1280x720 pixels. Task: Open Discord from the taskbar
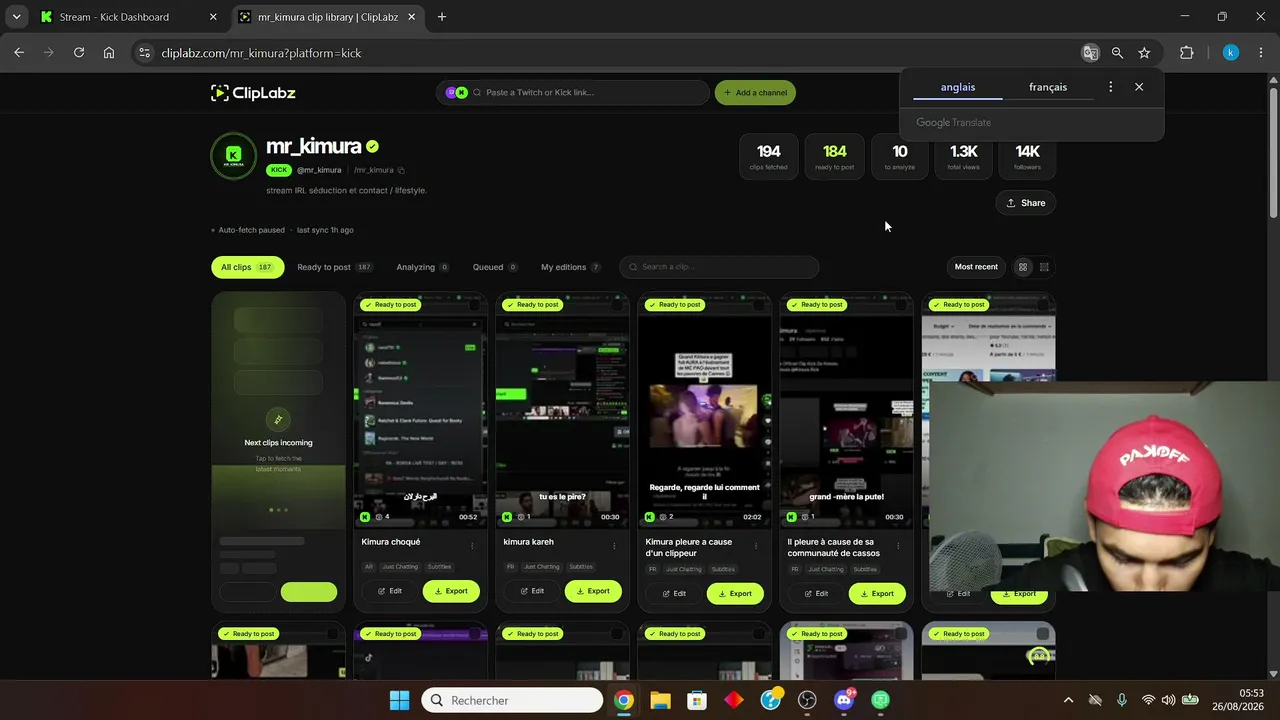tap(843, 700)
